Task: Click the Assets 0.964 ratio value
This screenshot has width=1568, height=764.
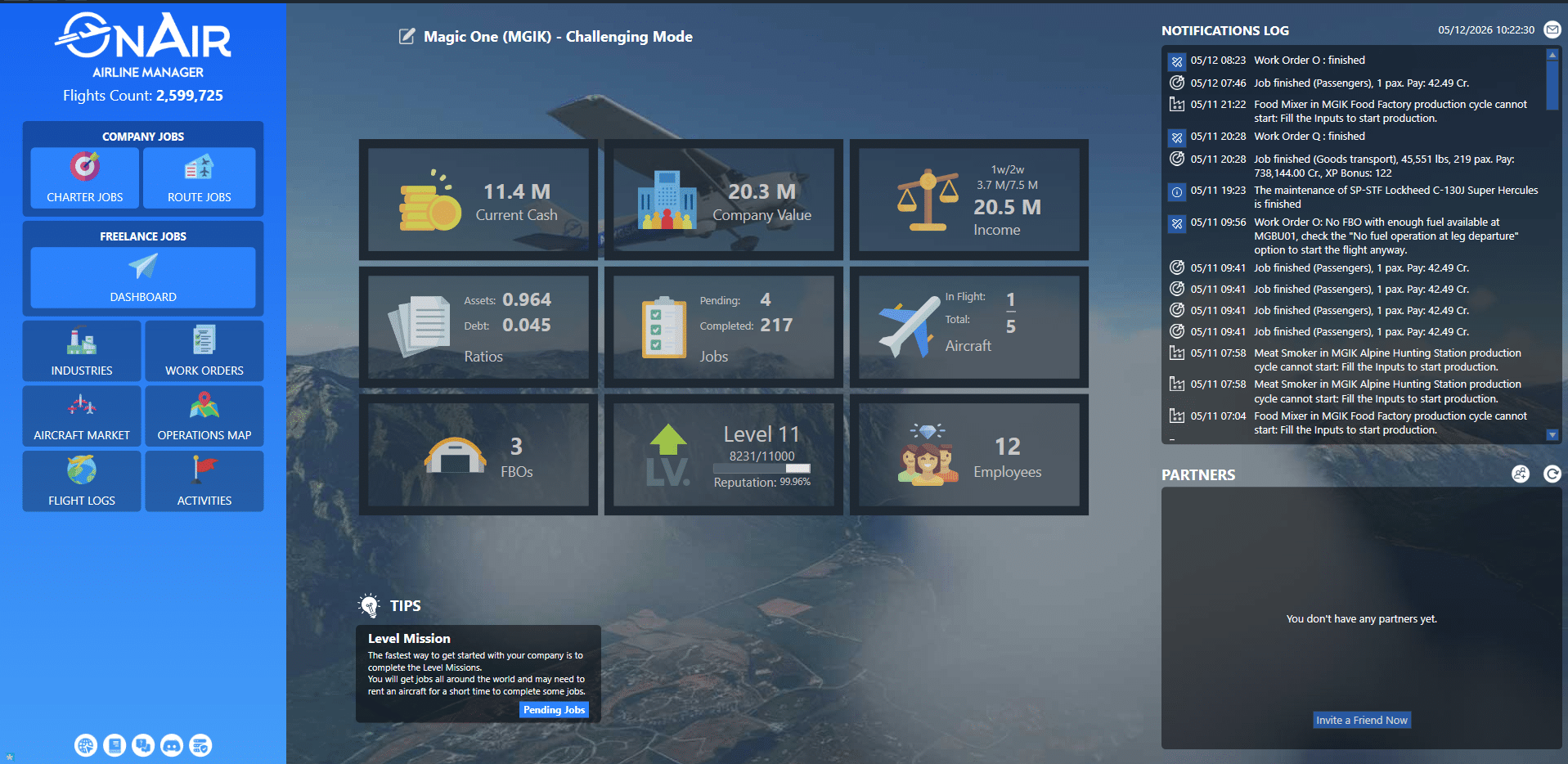Action: [x=527, y=299]
